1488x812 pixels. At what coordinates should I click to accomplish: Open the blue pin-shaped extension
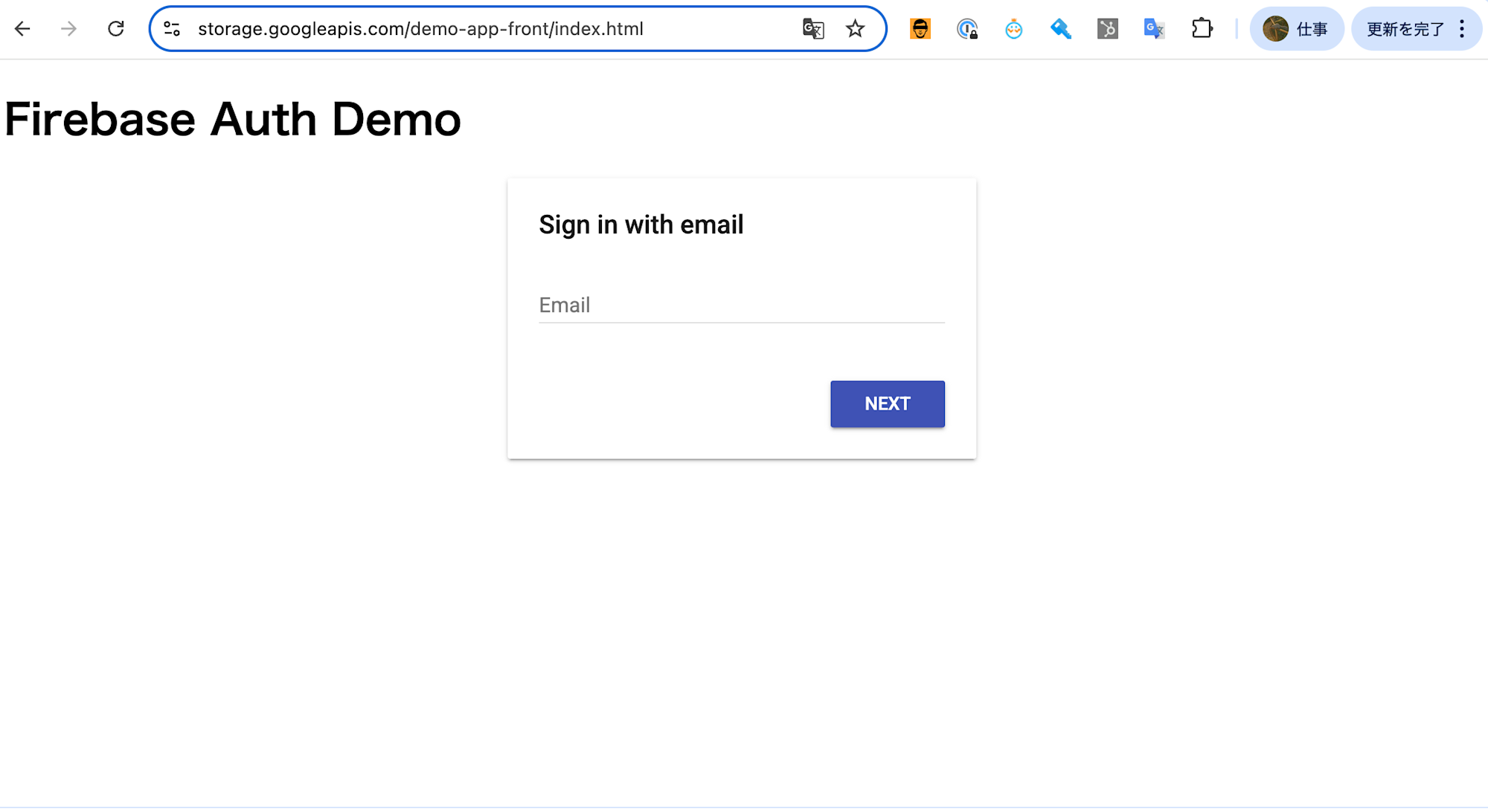pos(1060,29)
